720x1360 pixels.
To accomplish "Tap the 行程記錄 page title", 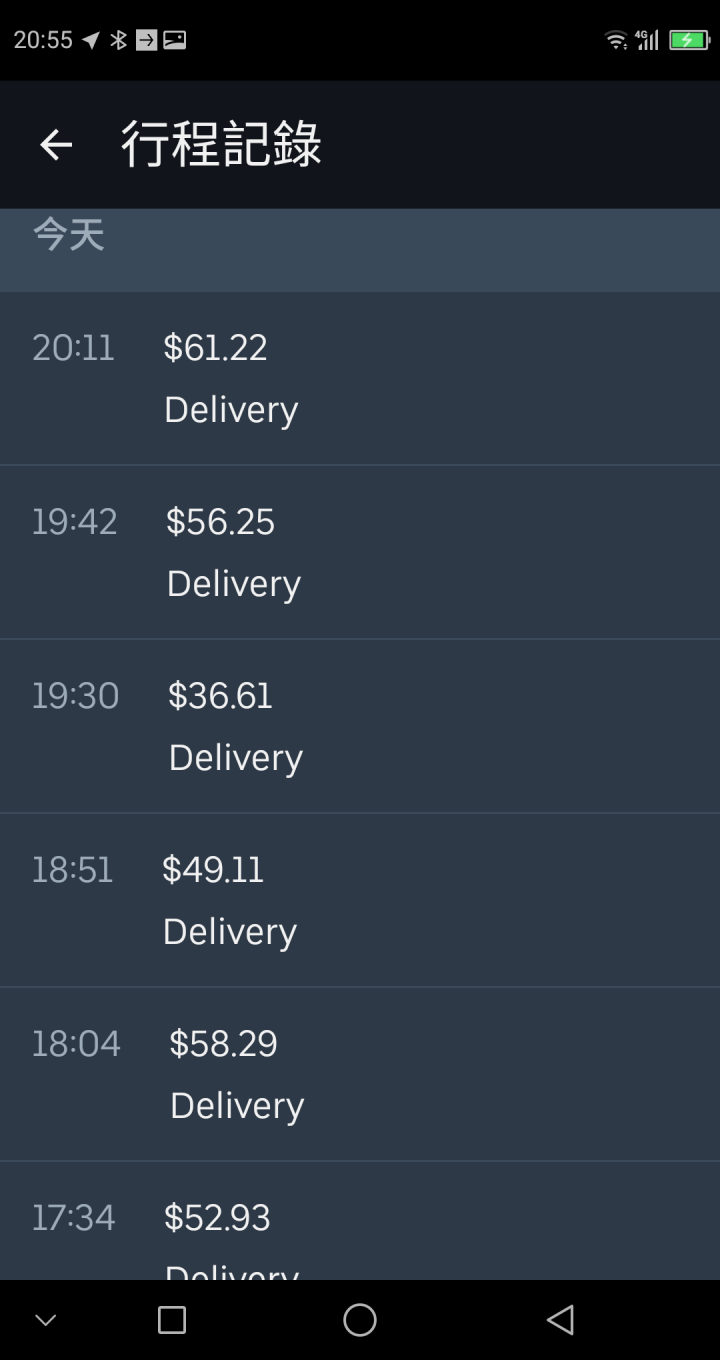I will click(221, 144).
